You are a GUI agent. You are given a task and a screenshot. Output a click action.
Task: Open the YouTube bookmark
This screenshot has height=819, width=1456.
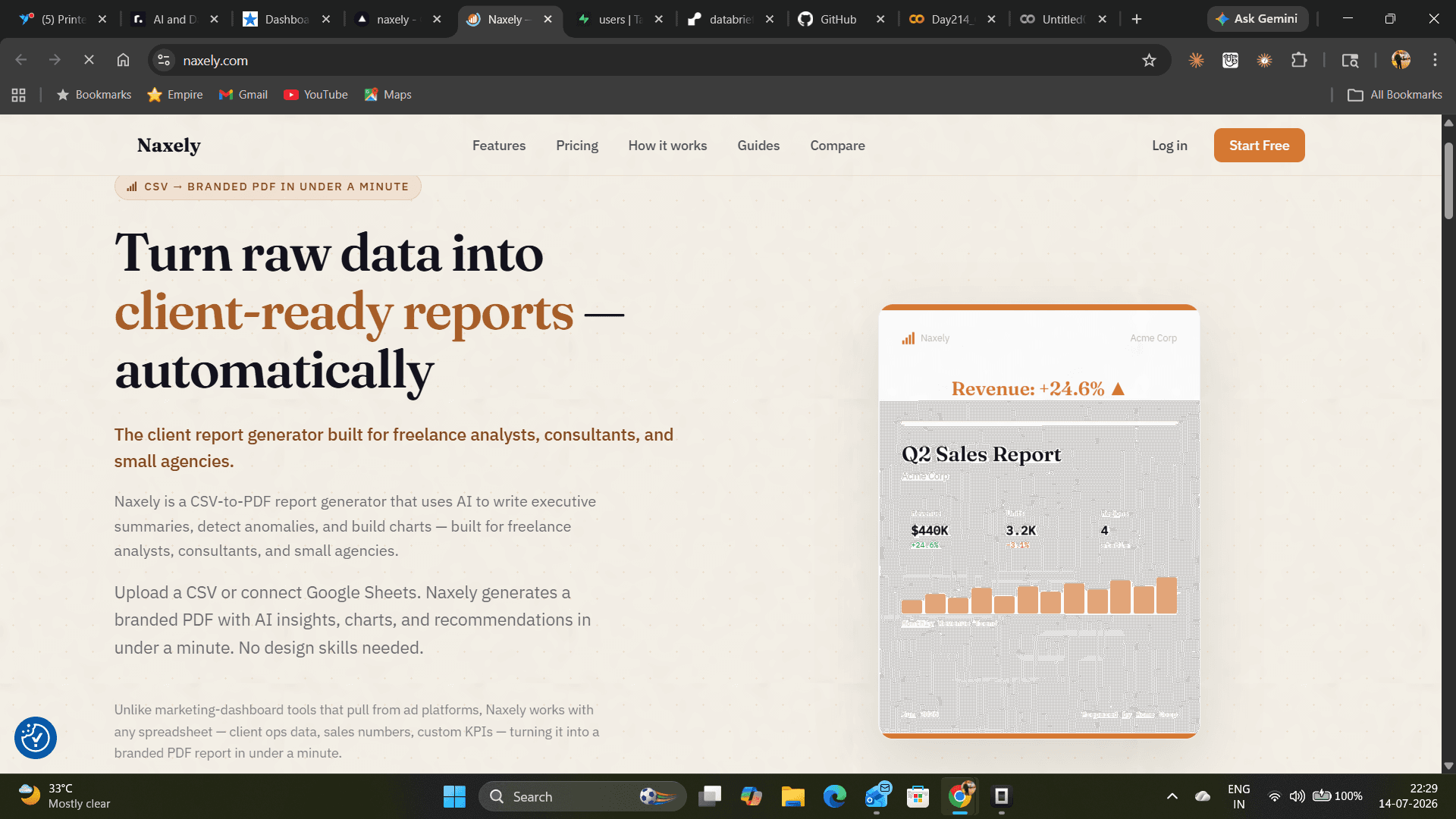coord(315,95)
